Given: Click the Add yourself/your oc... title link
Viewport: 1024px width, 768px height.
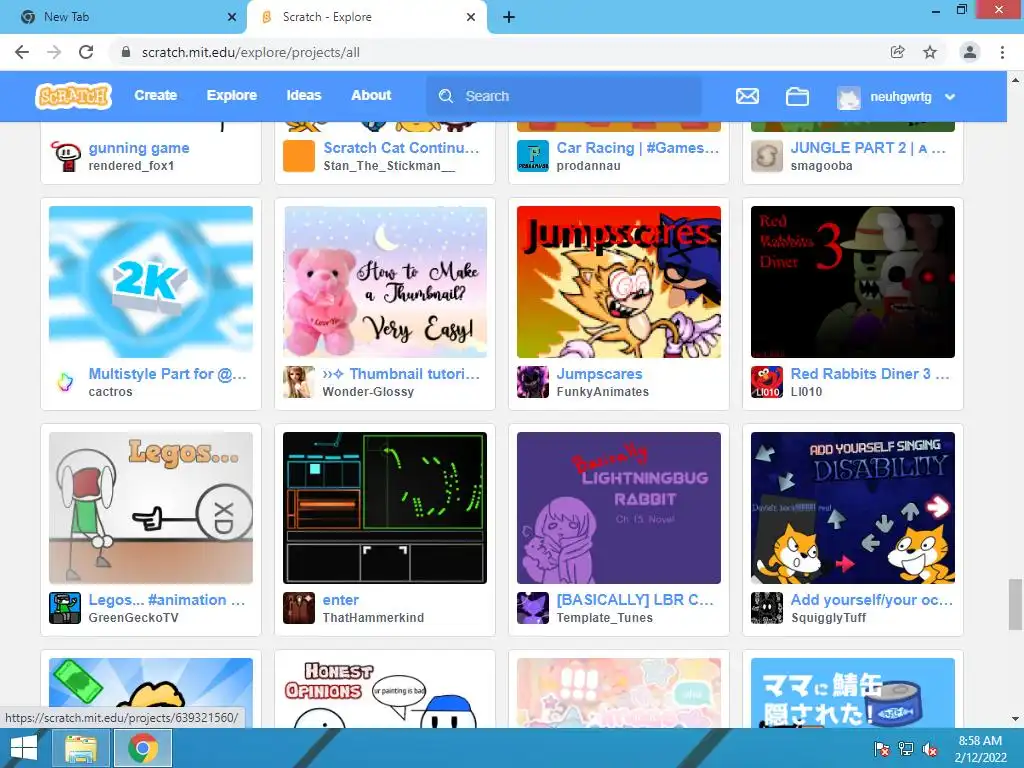Looking at the screenshot, I should click(x=872, y=600).
